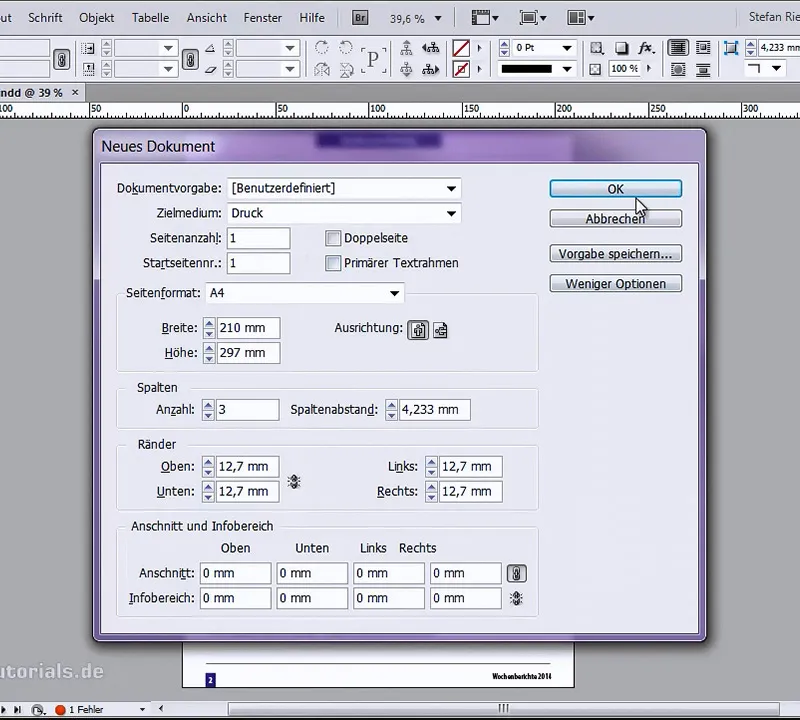Viewport: 800px width, 720px height.
Task: Click the flip vertical icon
Action: point(346,69)
